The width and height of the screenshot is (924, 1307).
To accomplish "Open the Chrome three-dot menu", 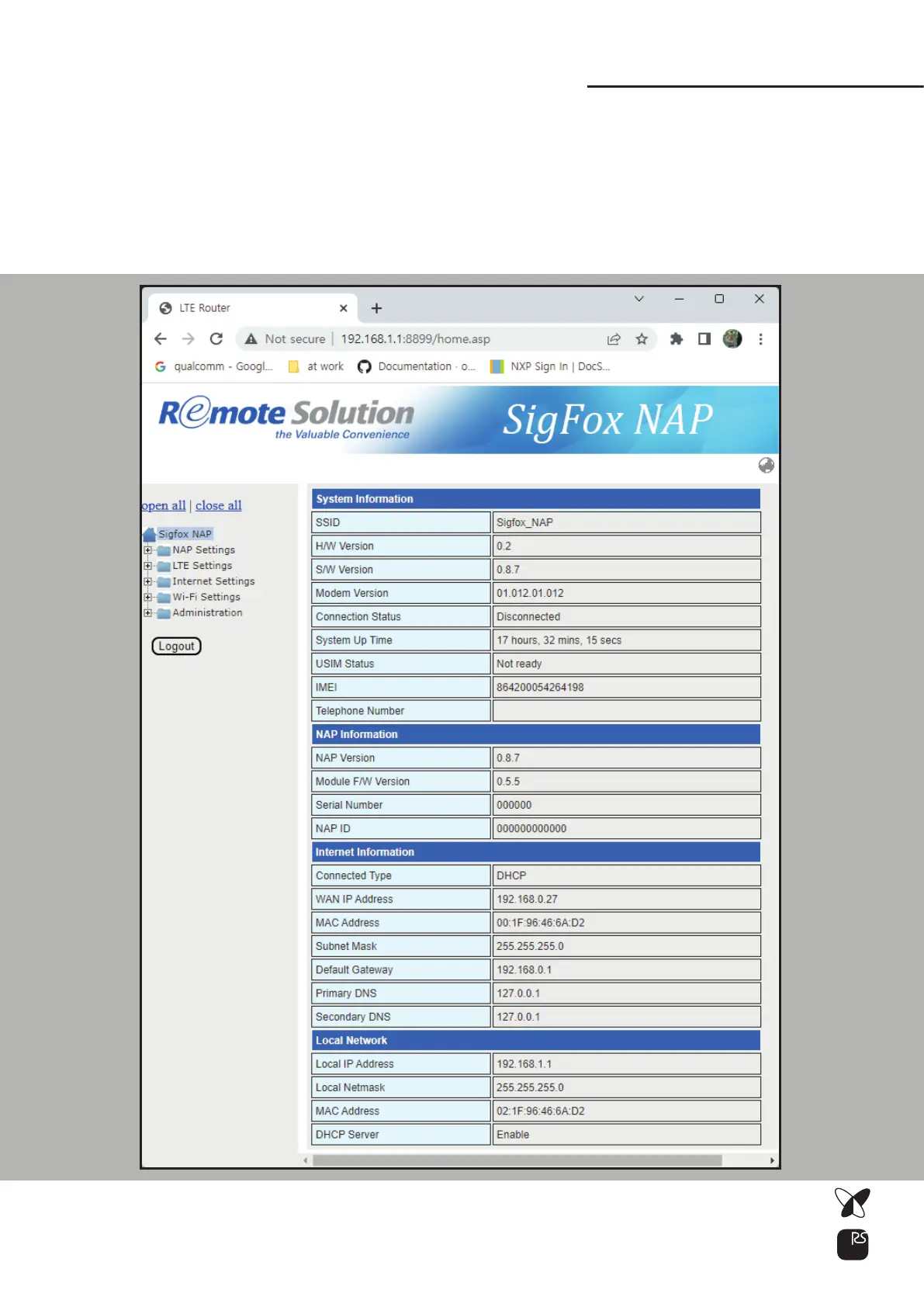I will point(760,338).
